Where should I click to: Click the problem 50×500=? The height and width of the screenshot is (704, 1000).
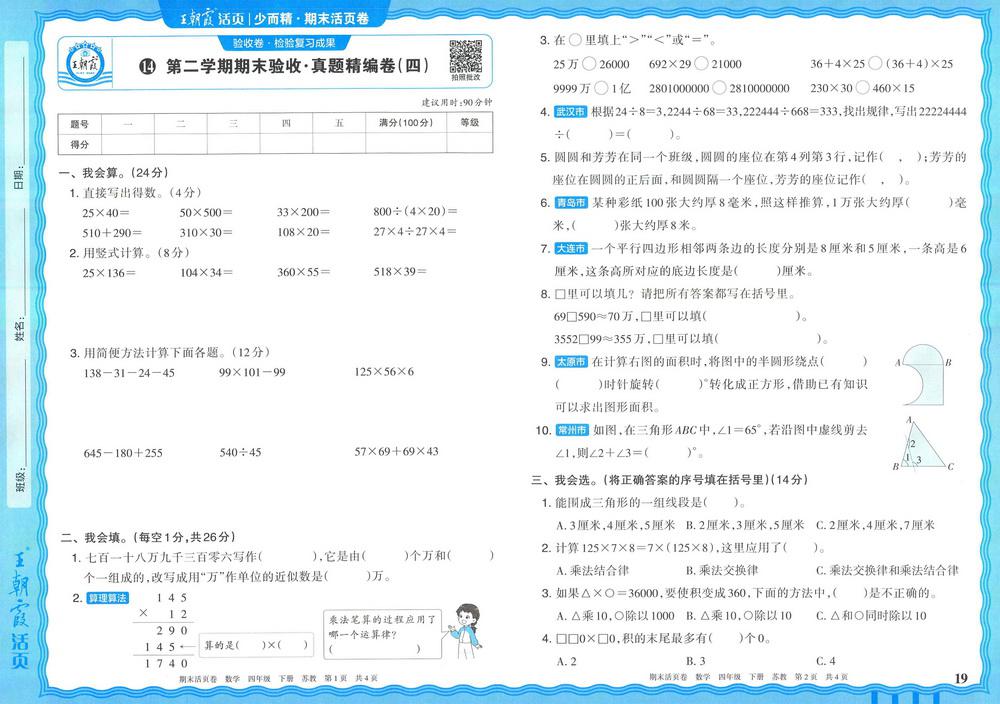pyautogui.click(x=206, y=212)
